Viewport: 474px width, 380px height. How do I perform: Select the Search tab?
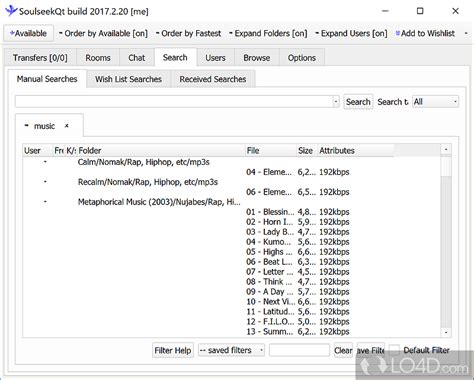[x=175, y=57]
